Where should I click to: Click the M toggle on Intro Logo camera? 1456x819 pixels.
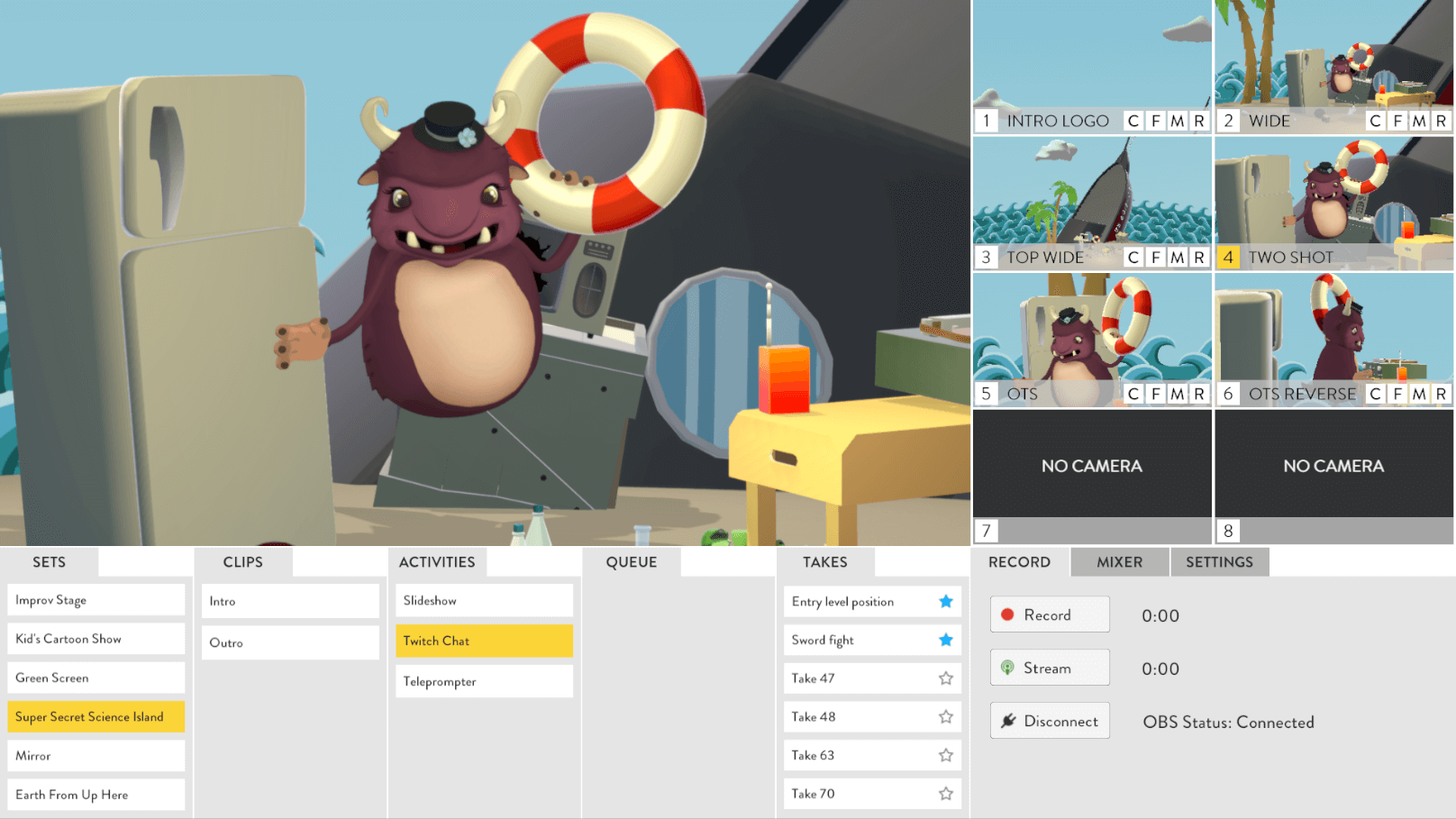[x=1178, y=121]
